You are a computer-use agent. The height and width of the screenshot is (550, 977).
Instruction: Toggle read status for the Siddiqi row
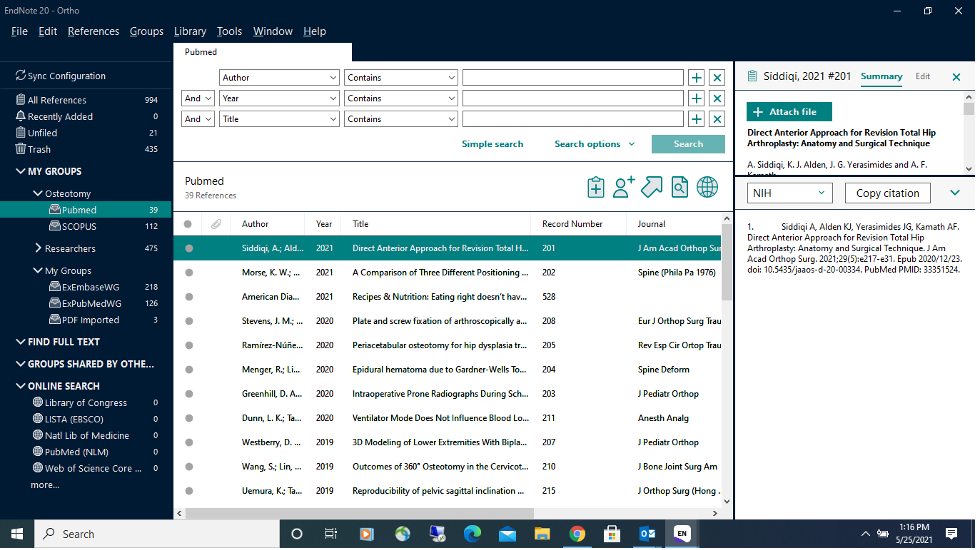(x=189, y=248)
